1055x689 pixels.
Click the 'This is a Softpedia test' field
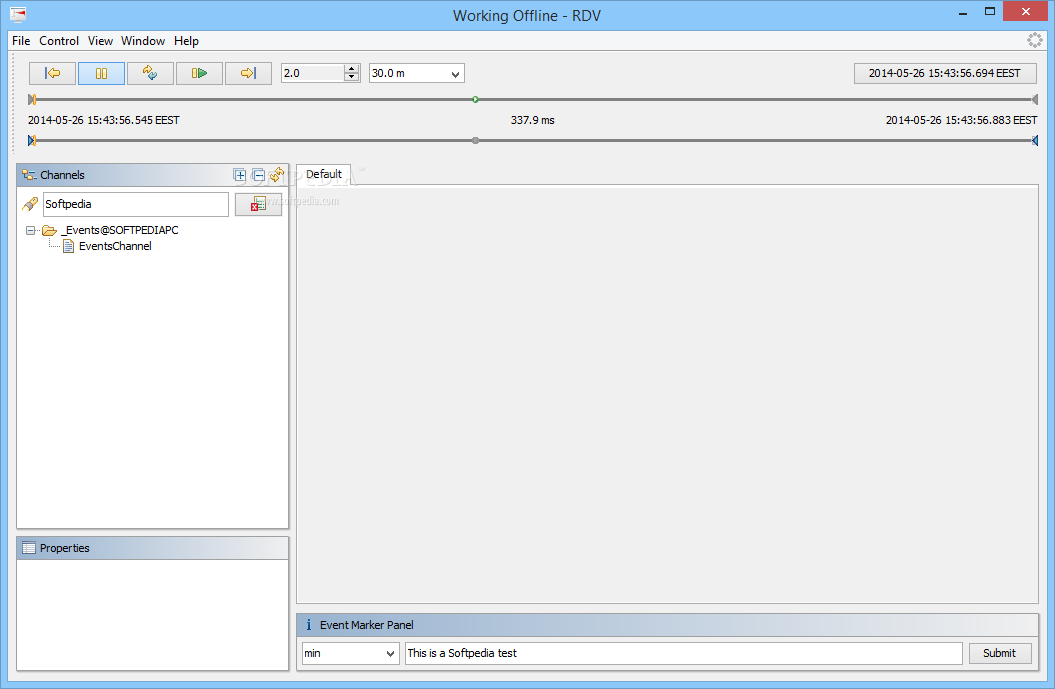pos(684,653)
